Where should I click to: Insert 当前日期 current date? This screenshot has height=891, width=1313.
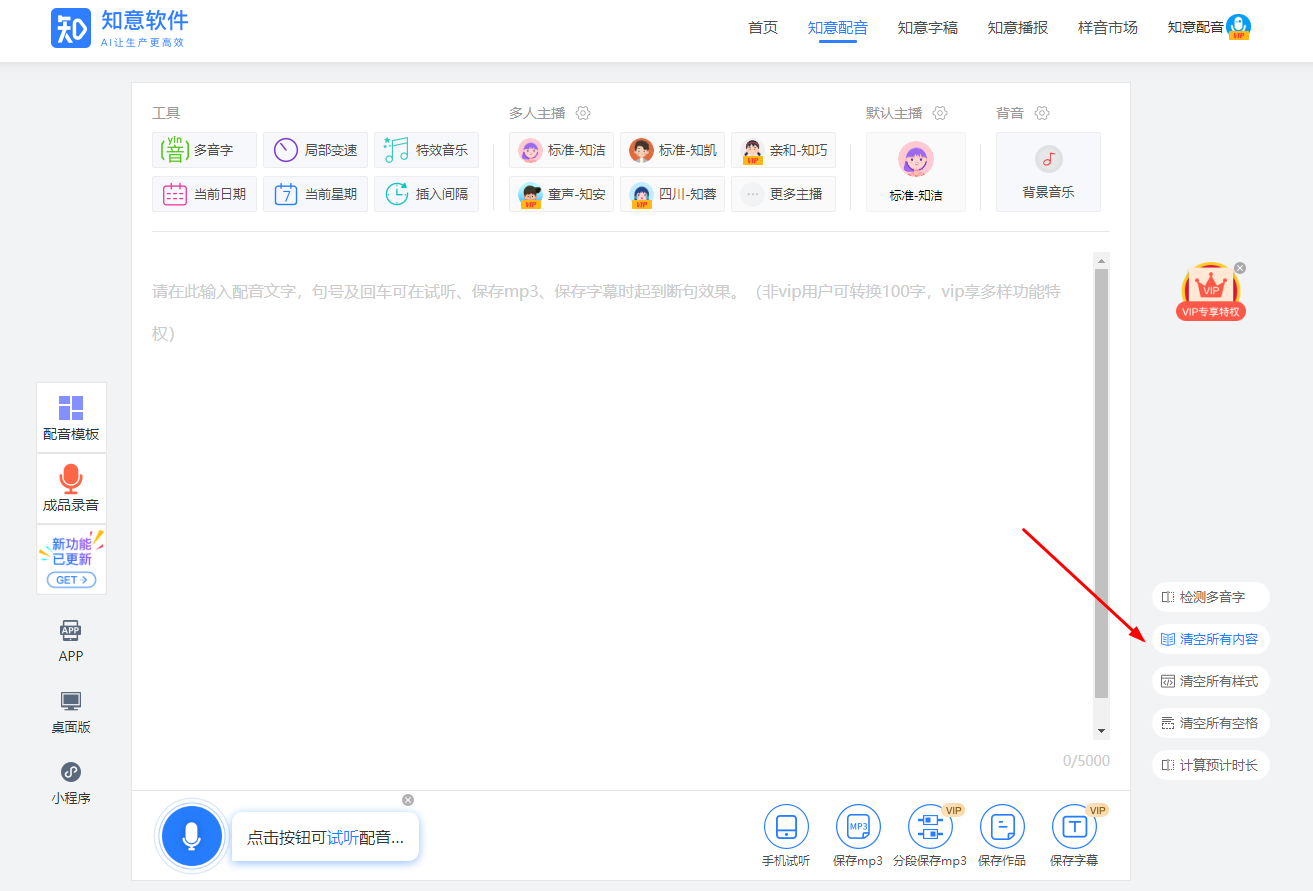coord(204,194)
